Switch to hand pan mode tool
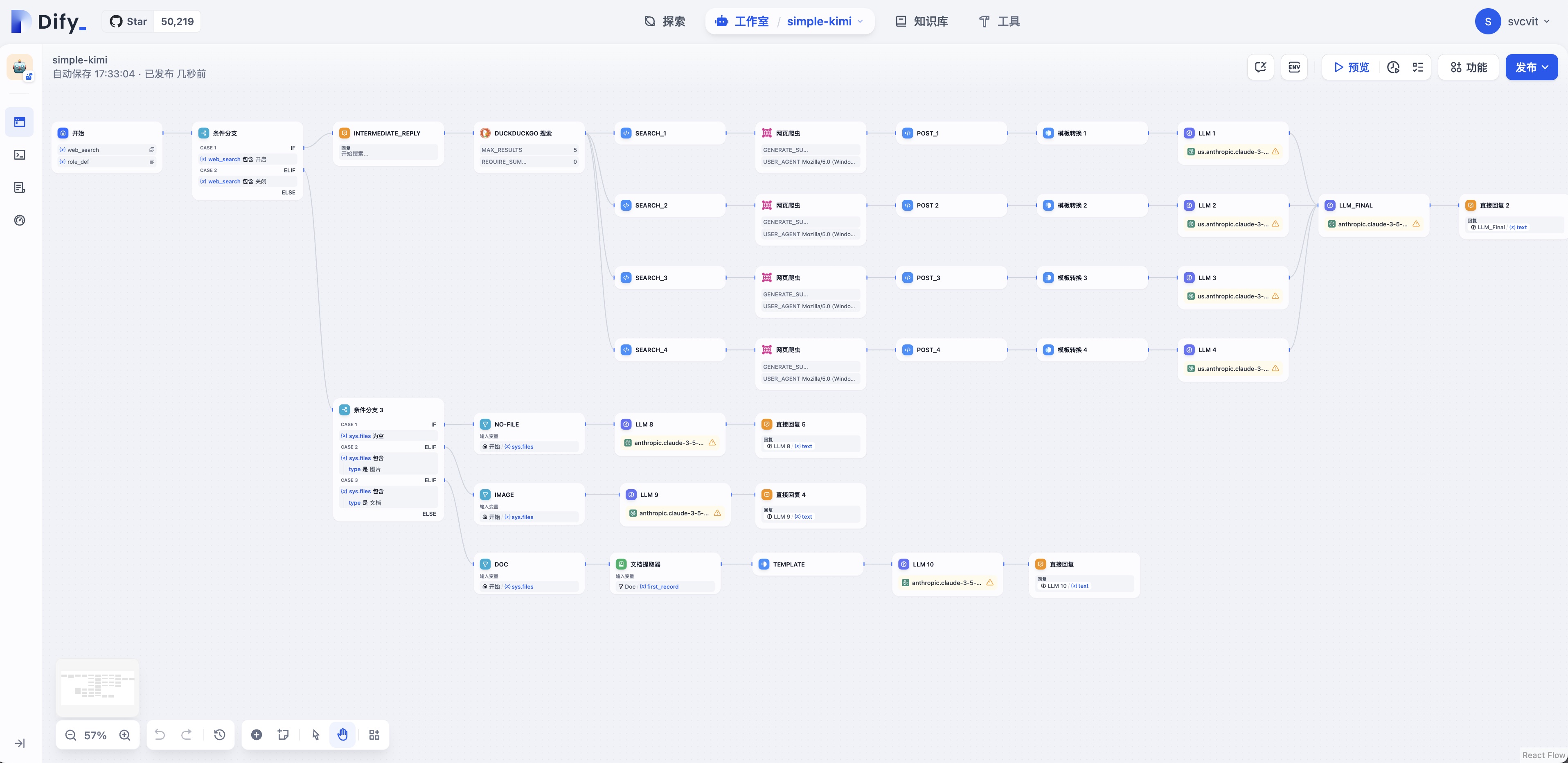The width and height of the screenshot is (1568, 763). (x=343, y=735)
